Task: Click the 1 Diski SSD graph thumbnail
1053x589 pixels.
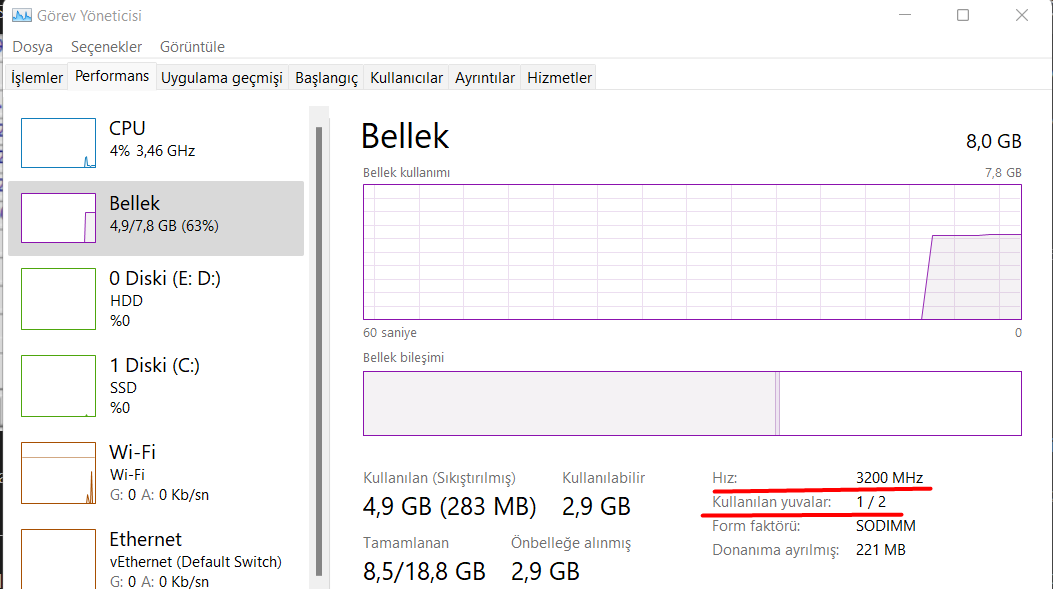Action: 58,385
